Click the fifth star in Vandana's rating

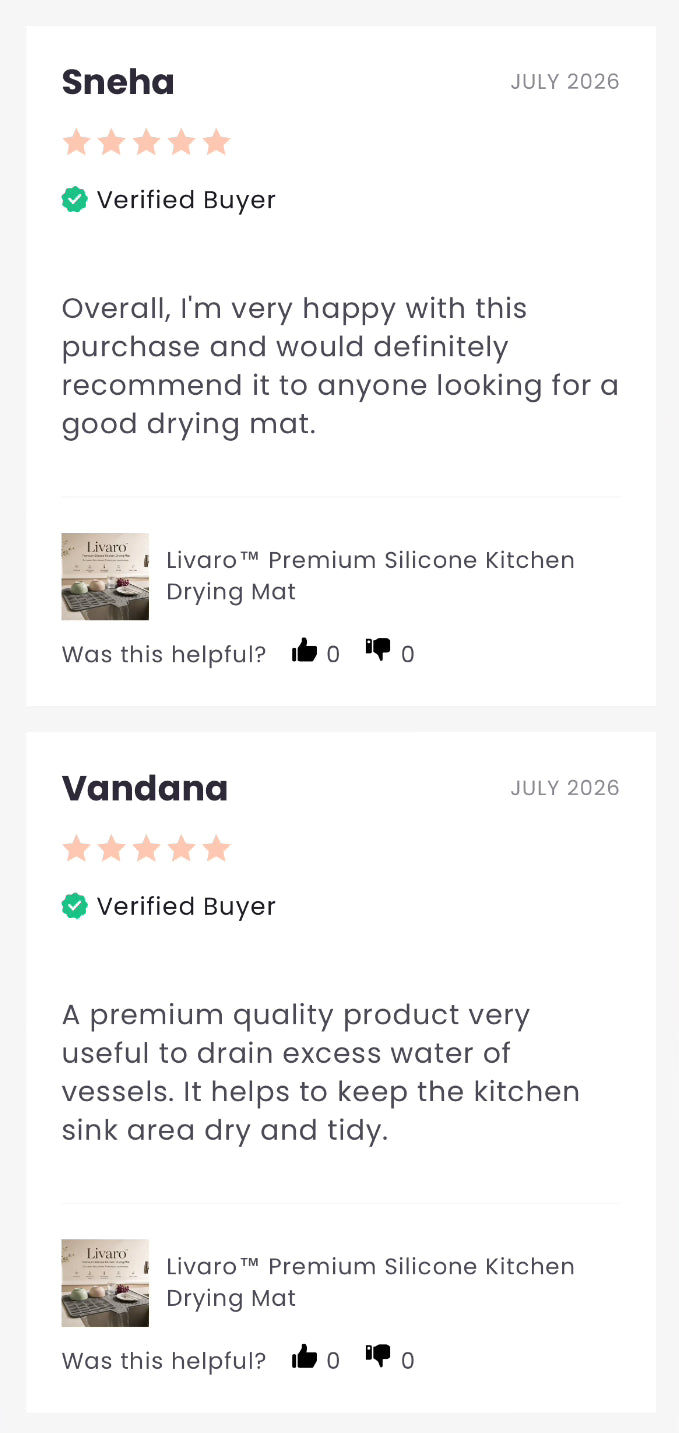pos(216,849)
